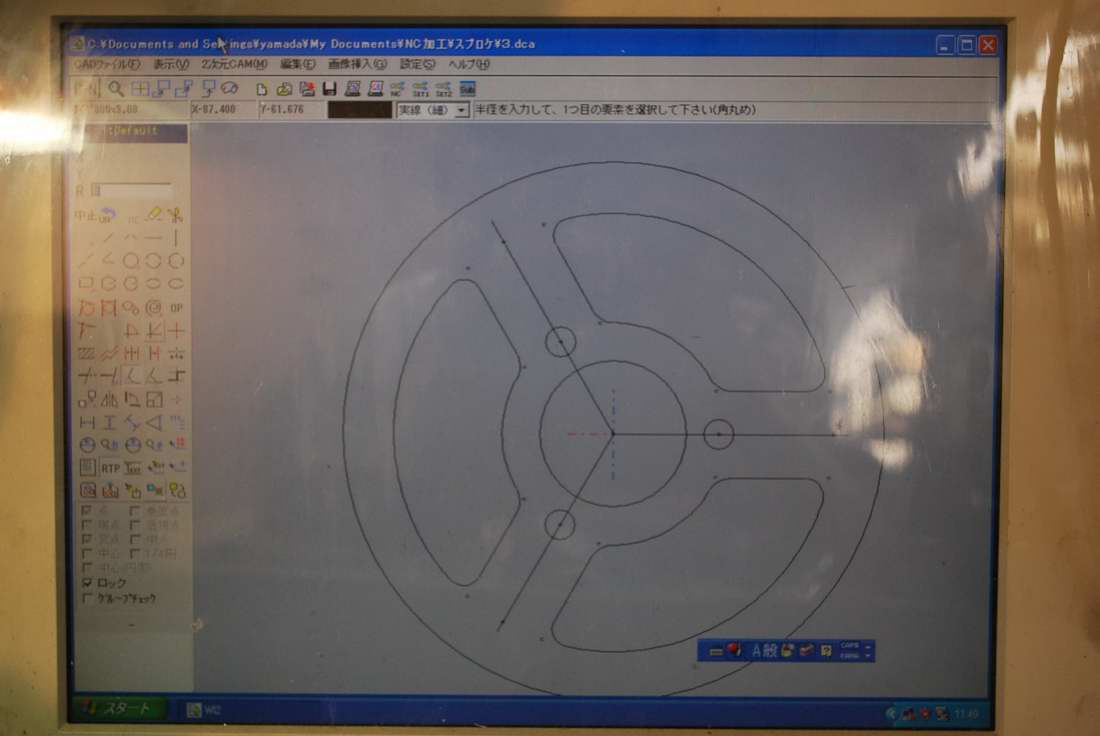Click the RTP tool icon
The height and width of the screenshot is (736, 1100).
point(110,468)
